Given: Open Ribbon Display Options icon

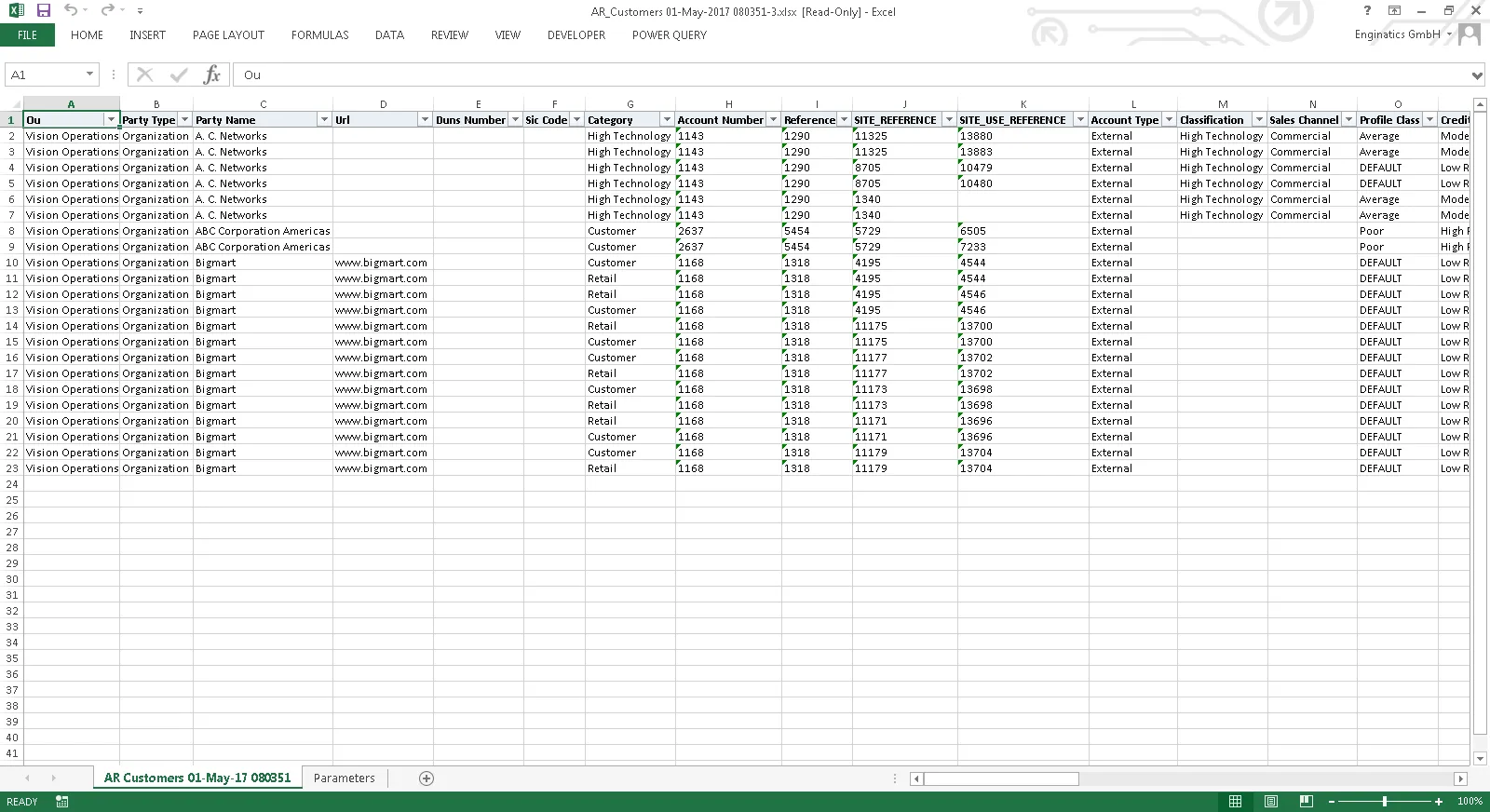Looking at the screenshot, I should pos(1394,11).
